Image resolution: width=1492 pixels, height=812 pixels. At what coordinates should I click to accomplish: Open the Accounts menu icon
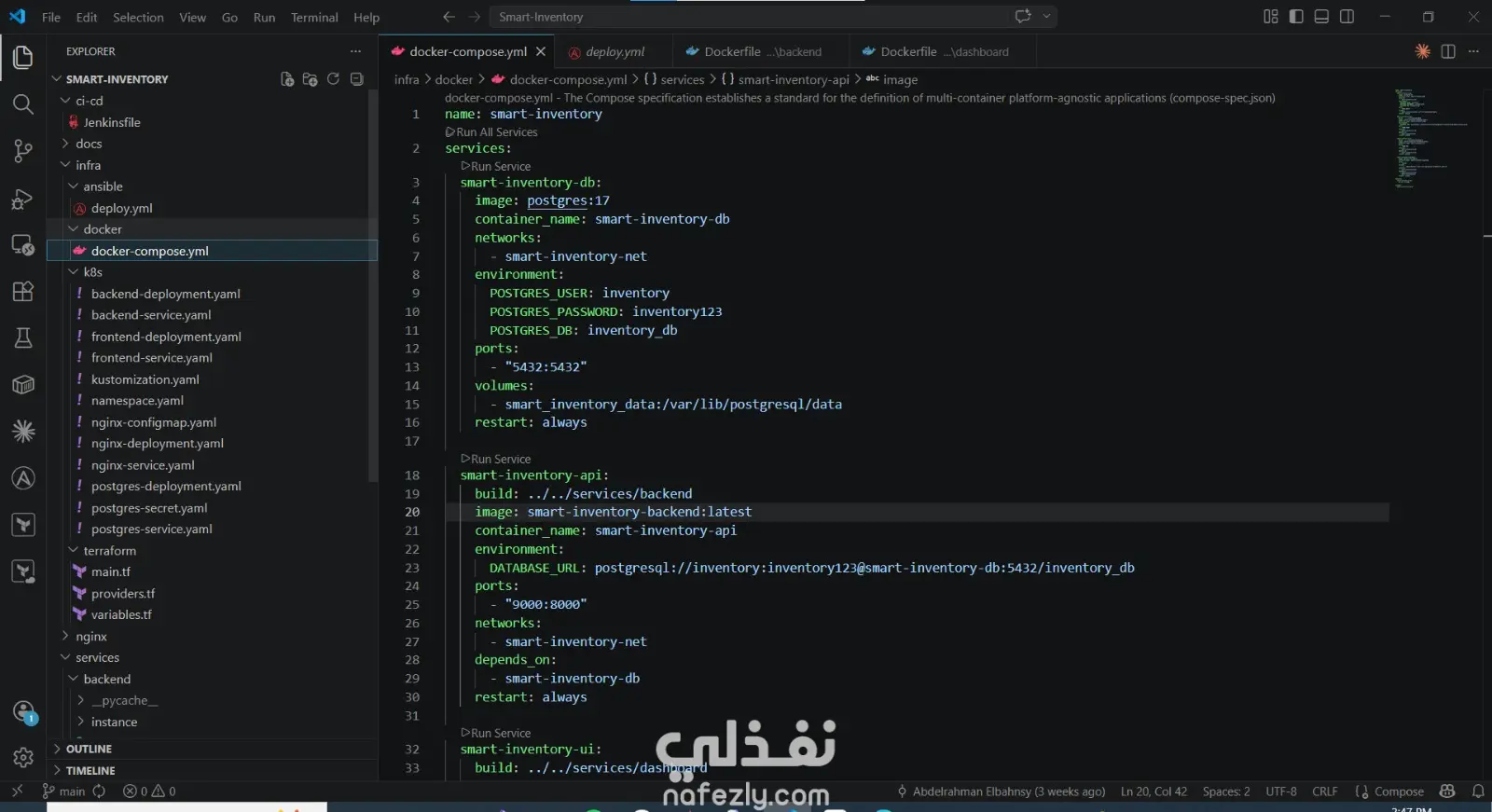[x=23, y=712]
